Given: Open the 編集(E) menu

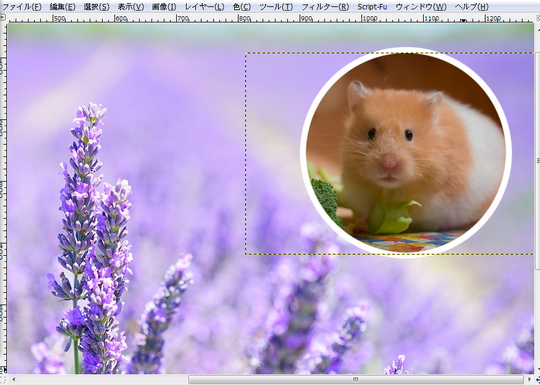Looking at the screenshot, I should 63,7.
